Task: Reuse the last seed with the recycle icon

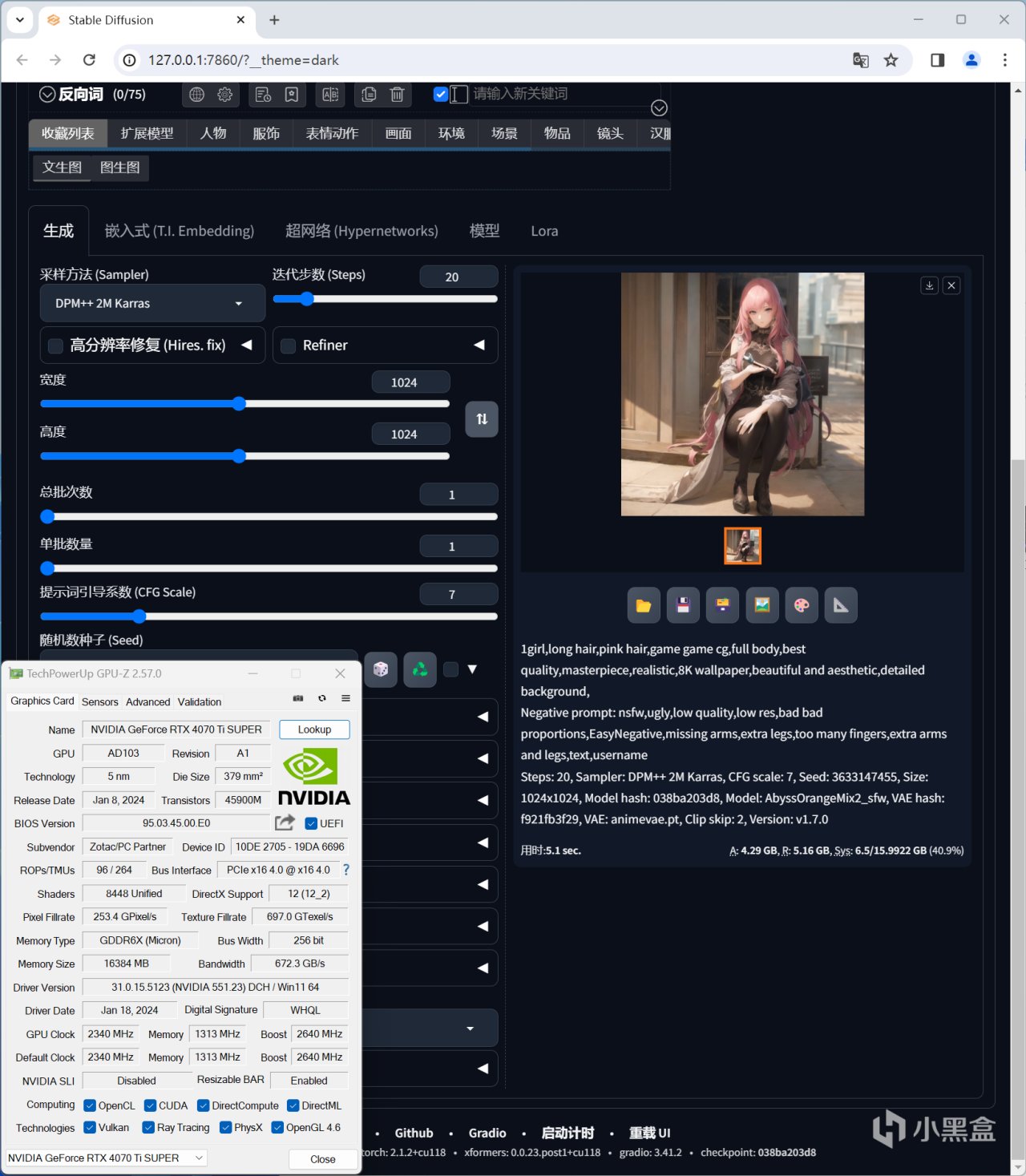Action: point(420,669)
